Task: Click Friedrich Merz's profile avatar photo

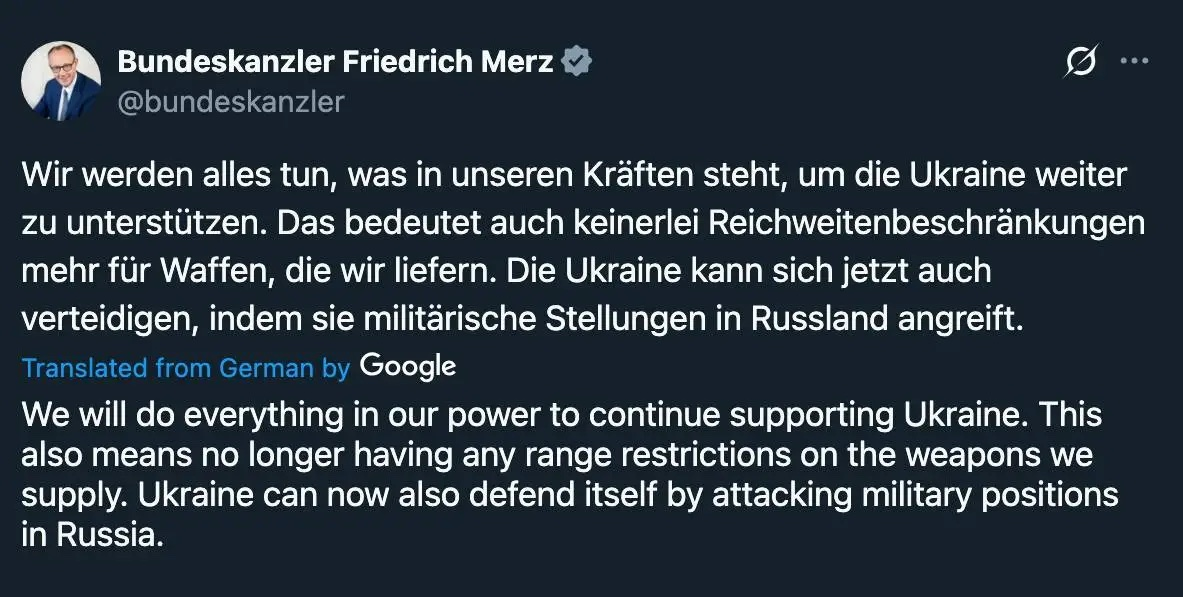Action: (61, 81)
